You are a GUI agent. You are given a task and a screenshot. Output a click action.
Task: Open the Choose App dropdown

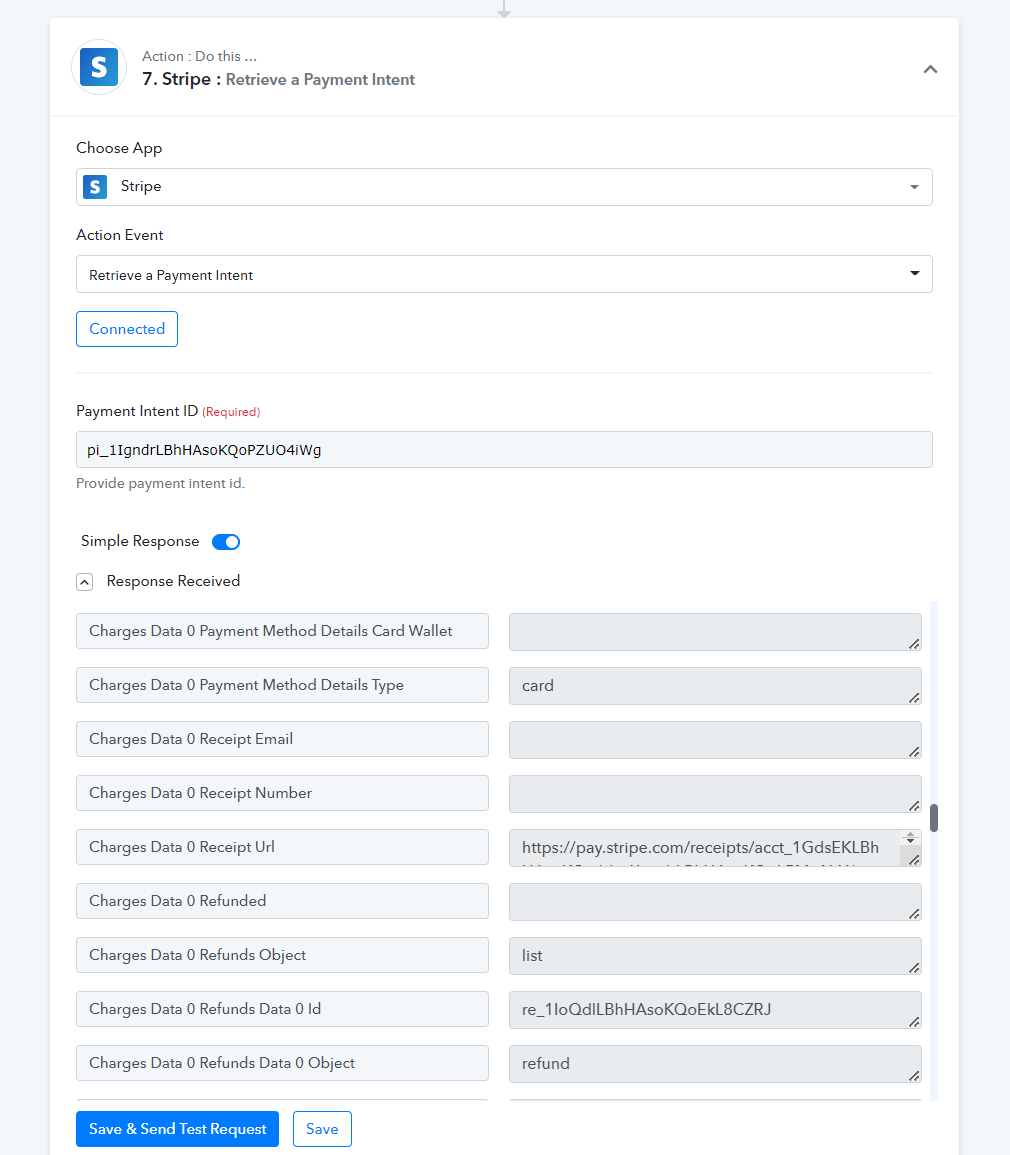tap(914, 187)
